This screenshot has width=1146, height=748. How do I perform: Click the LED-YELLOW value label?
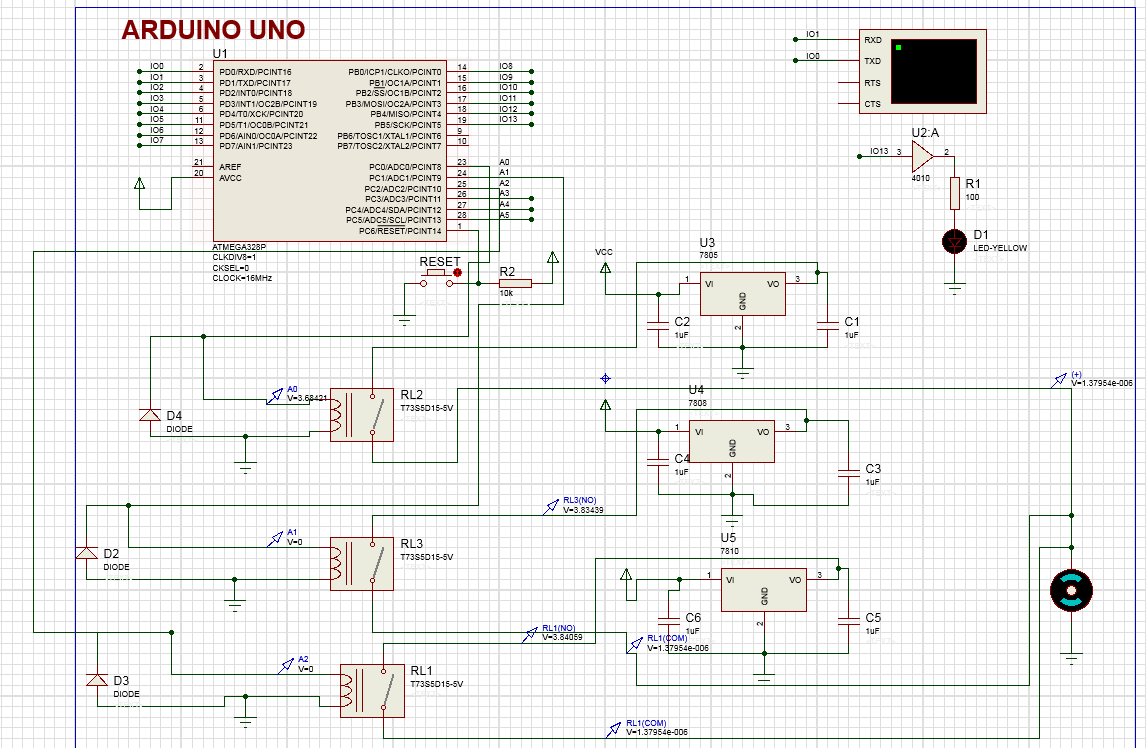point(1000,248)
